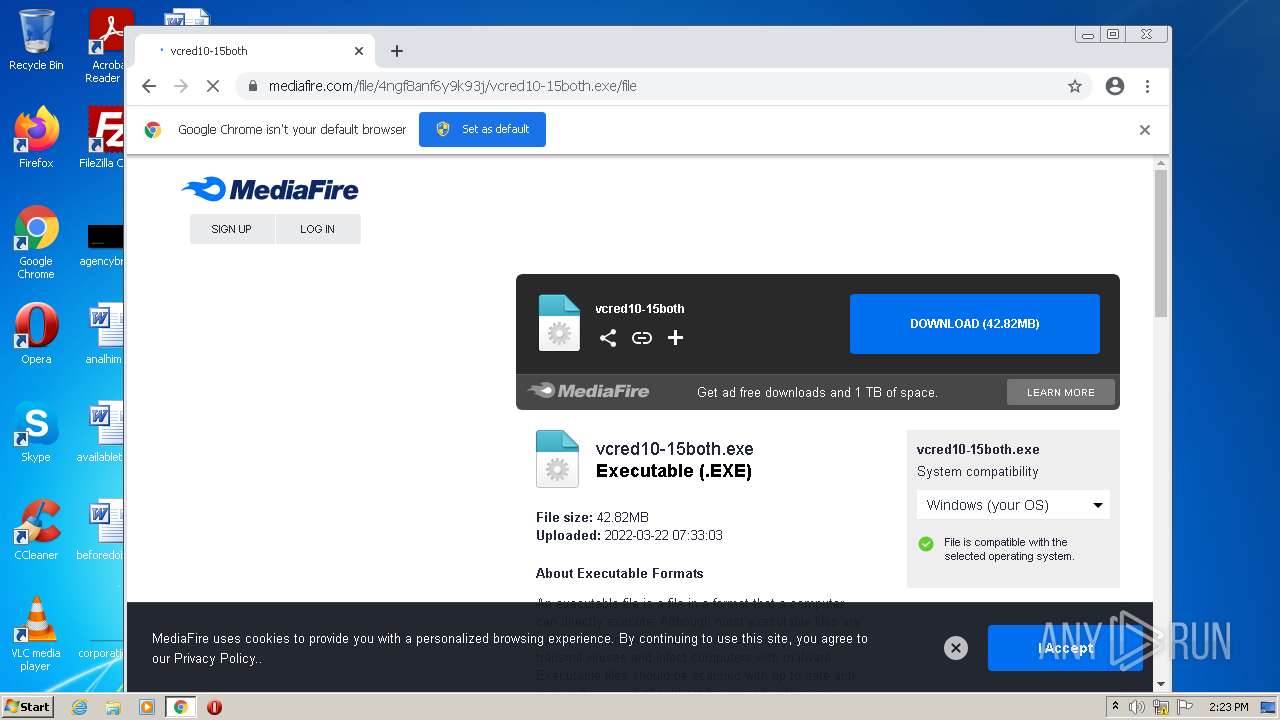Click the executable file icon beside vcred10-15both.exe
This screenshot has height=720, width=1280.
coord(557,459)
